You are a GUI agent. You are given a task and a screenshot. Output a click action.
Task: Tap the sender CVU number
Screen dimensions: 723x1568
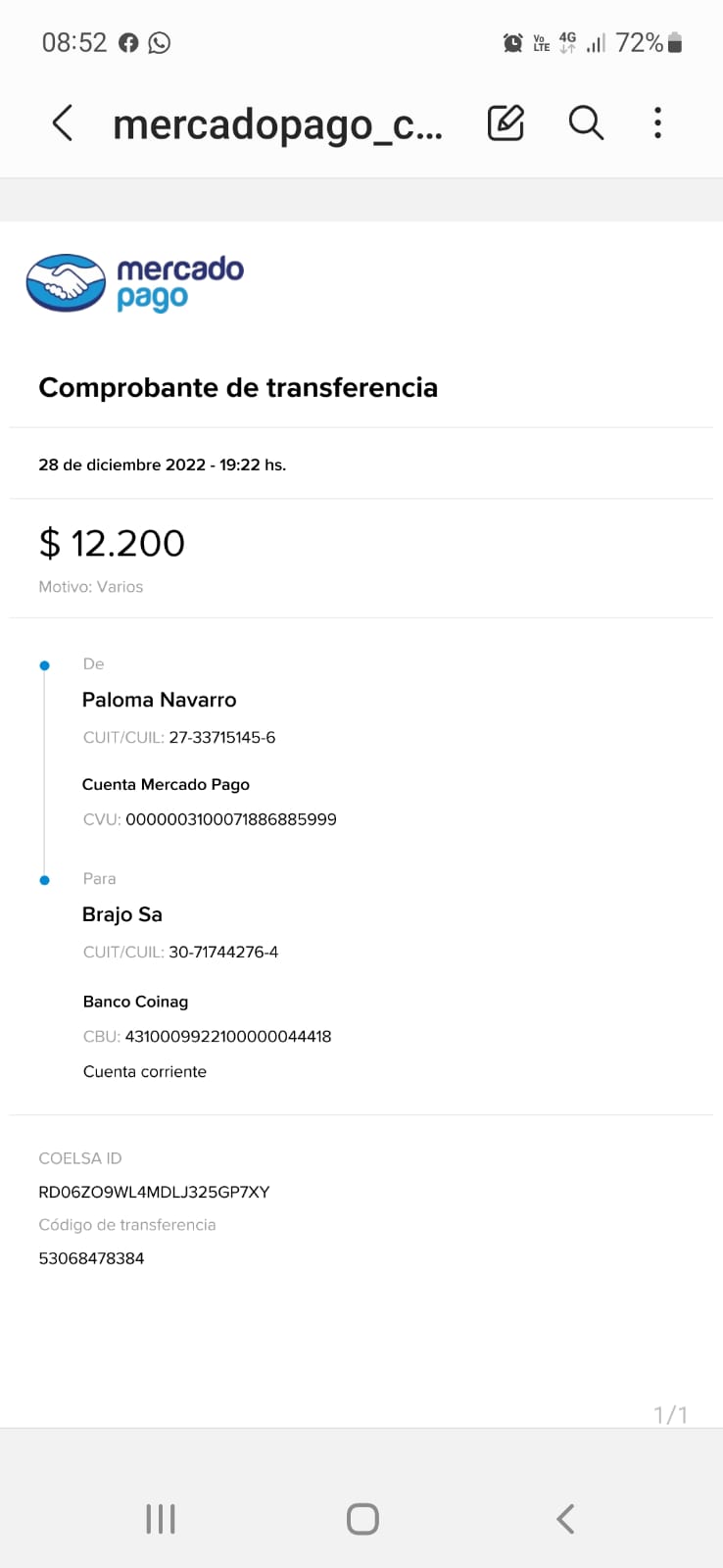point(231,819)
